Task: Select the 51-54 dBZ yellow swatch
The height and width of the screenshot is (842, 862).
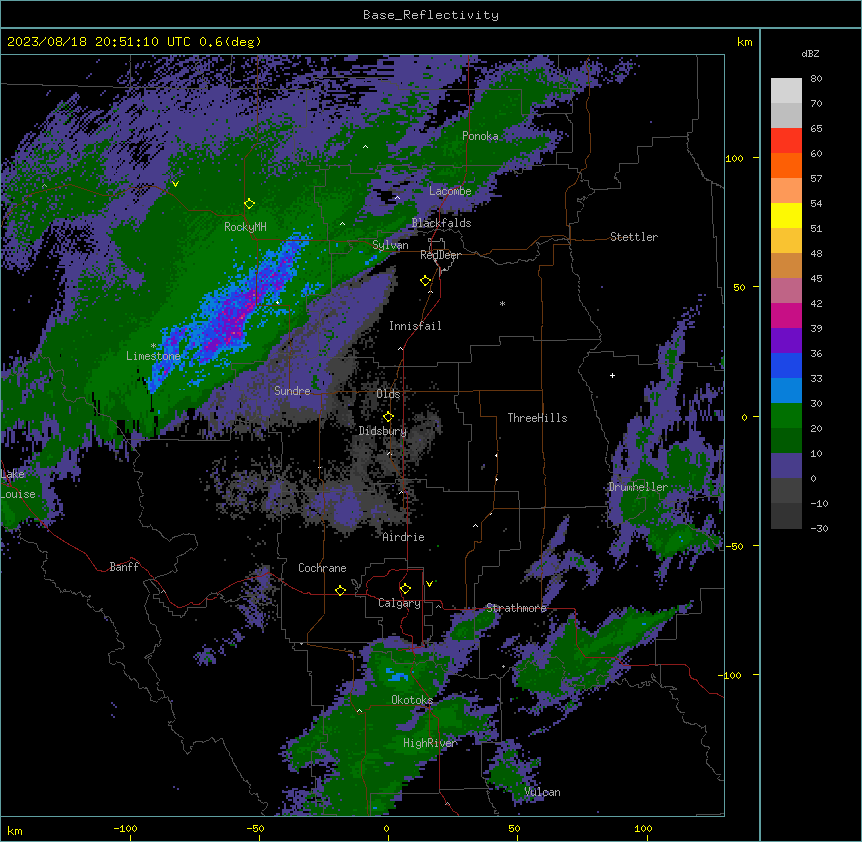Action: [786, 215]
